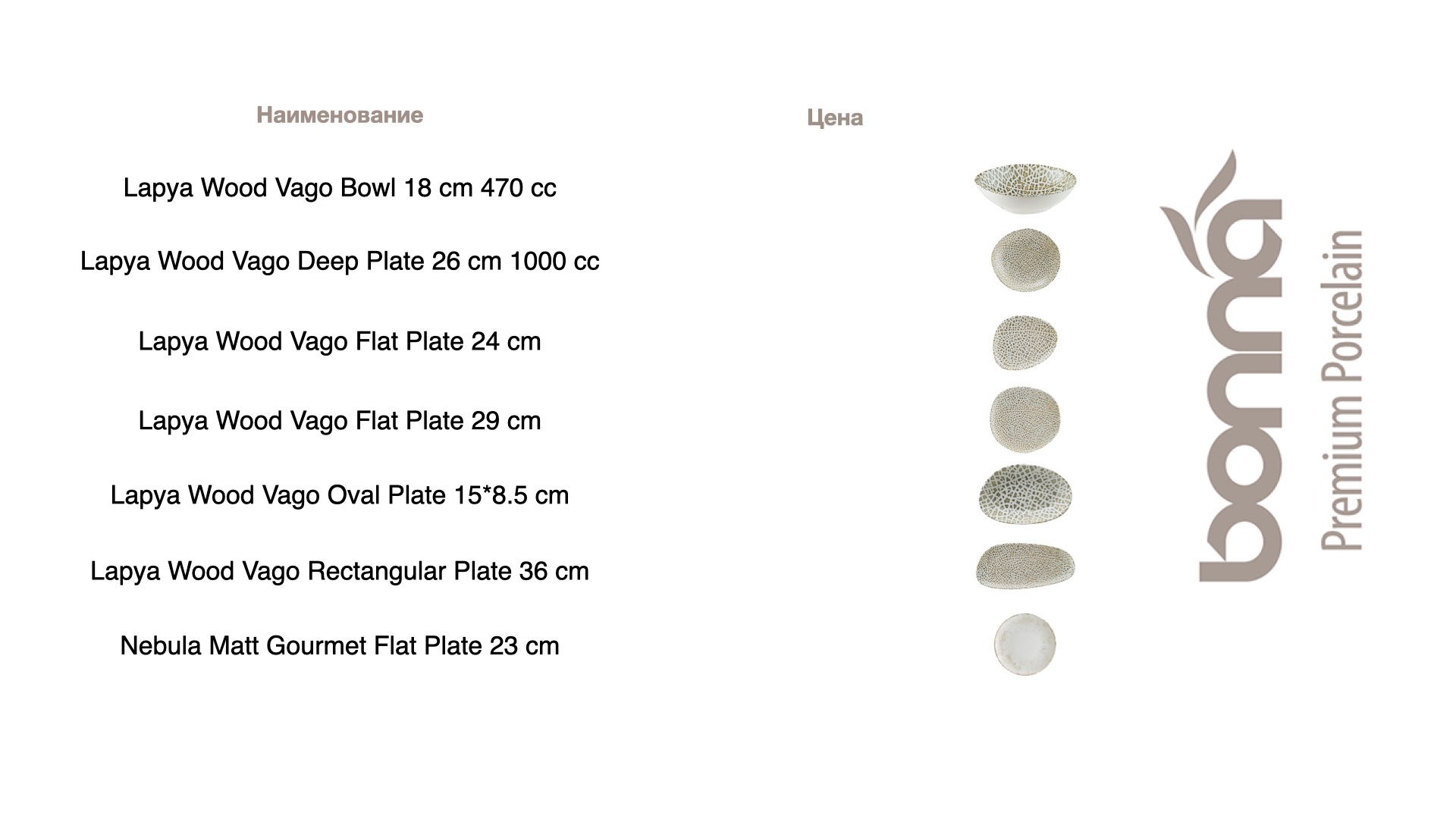The height and width of the screenshot is (819, 1456).
Task: Select the Lapya Wood Vago Bowl 18 cm text
Action: (x=340, y=188)
